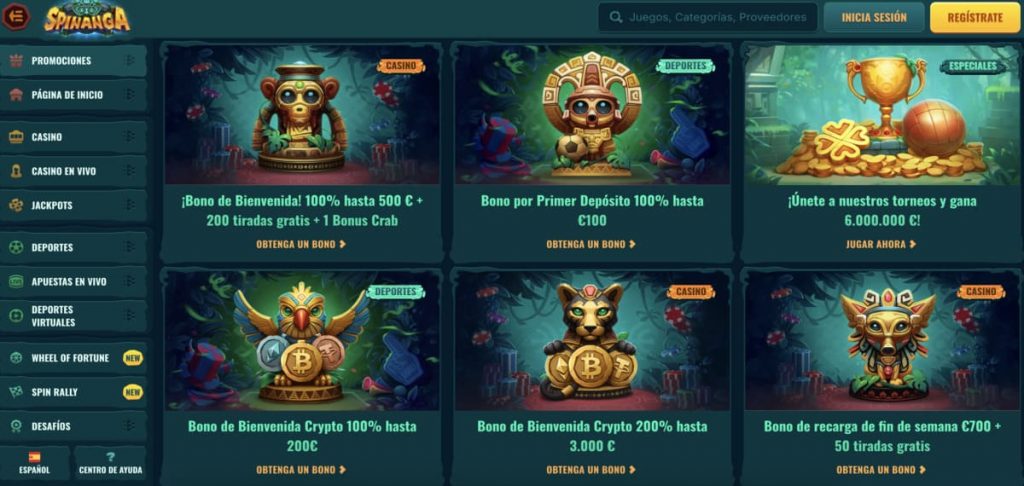Viewport: 1024px width, 486px height.
Task: Open the Desafíos medal icon
Action: pos(16,426)
